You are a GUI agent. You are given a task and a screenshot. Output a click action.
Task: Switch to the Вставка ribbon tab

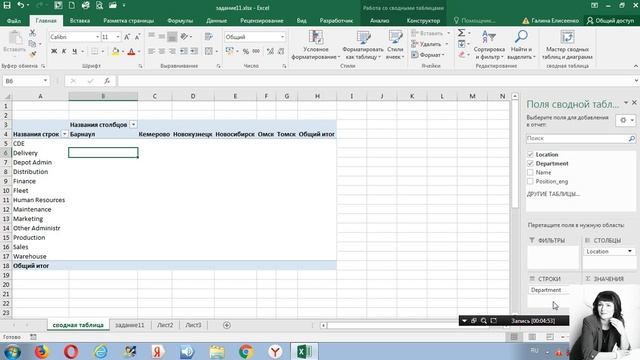[x=80, y=20]
